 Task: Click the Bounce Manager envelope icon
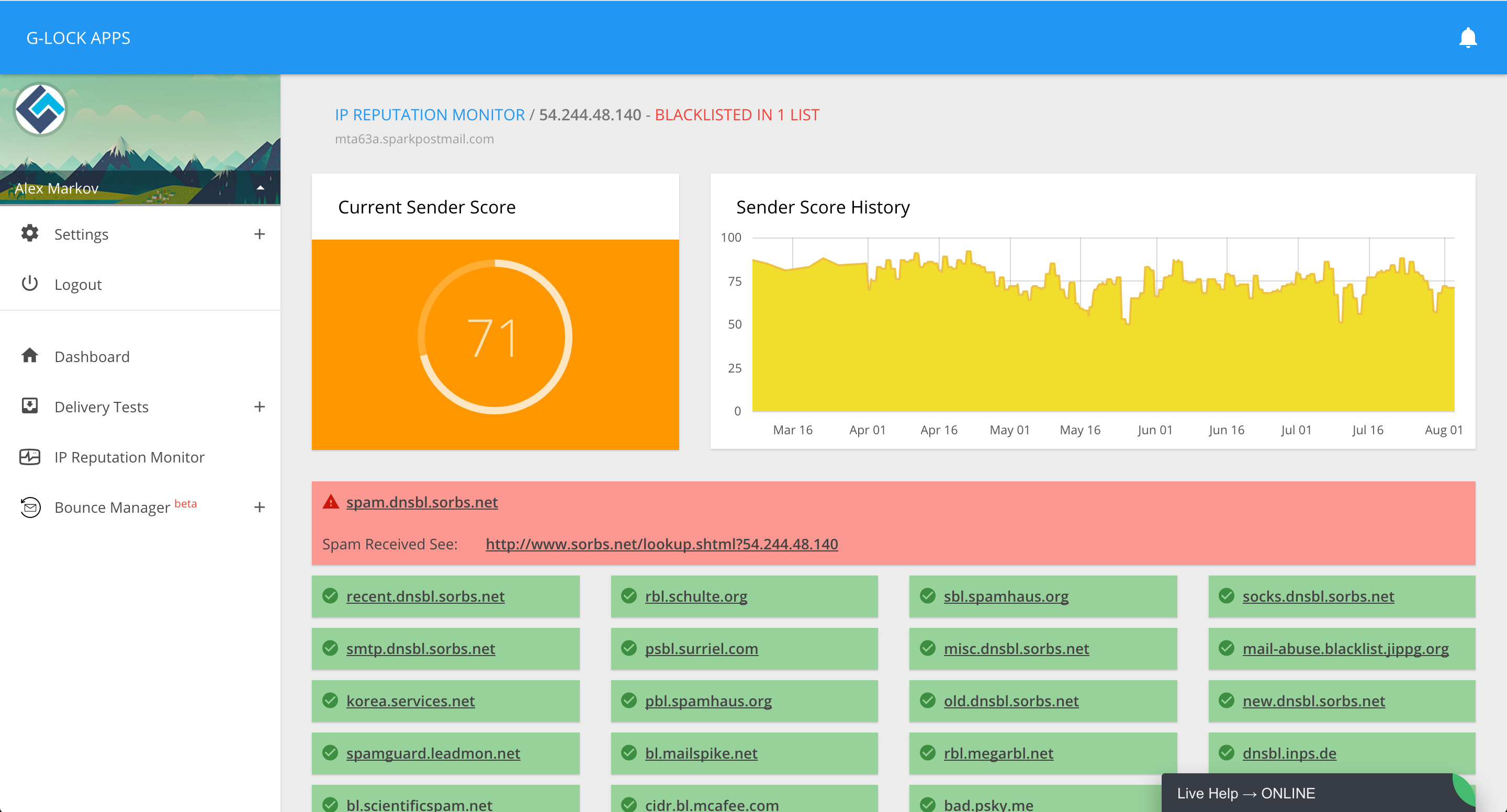(30, 506)
